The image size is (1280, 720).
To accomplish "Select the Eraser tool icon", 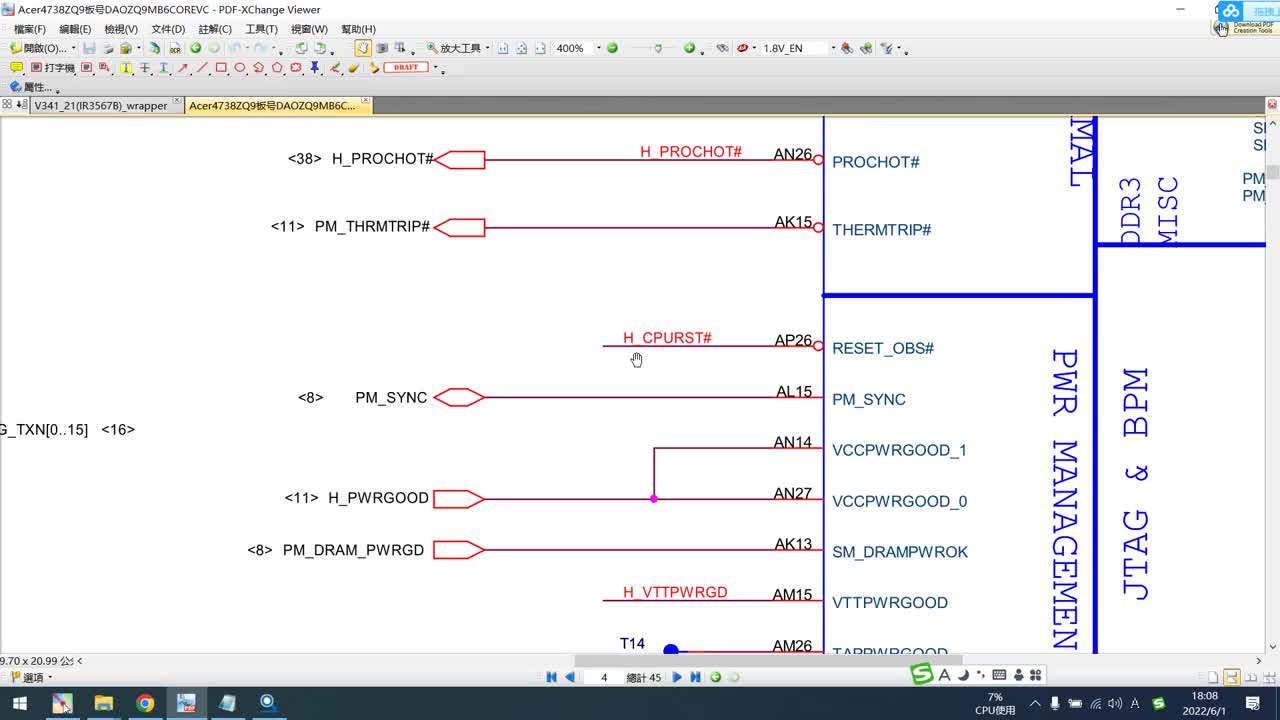I will tap(354, 68).
